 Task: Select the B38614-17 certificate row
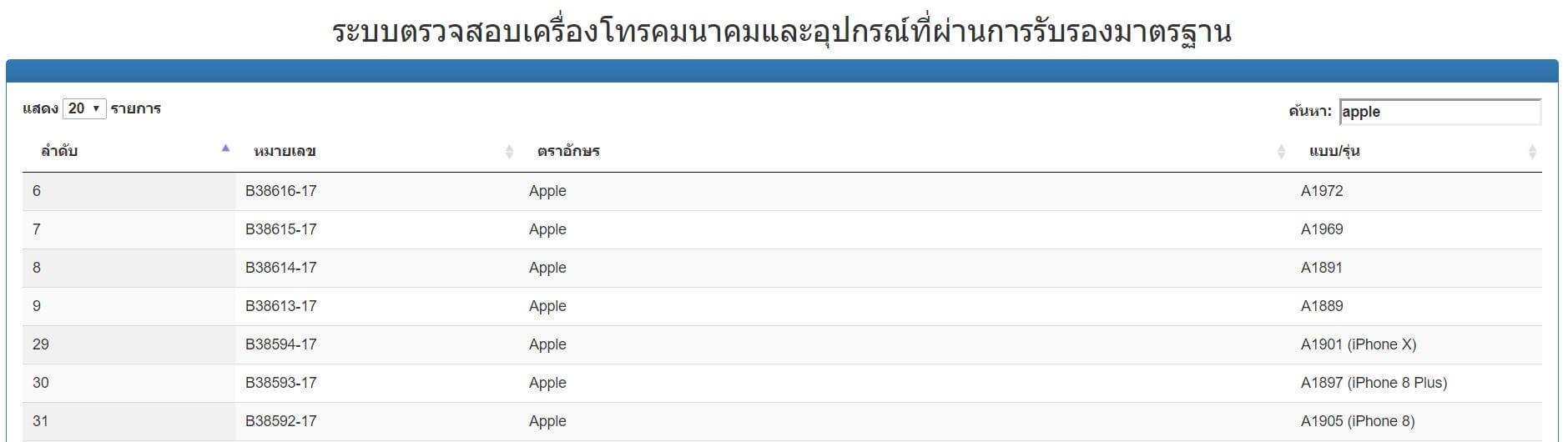click(x=782, y=268)
